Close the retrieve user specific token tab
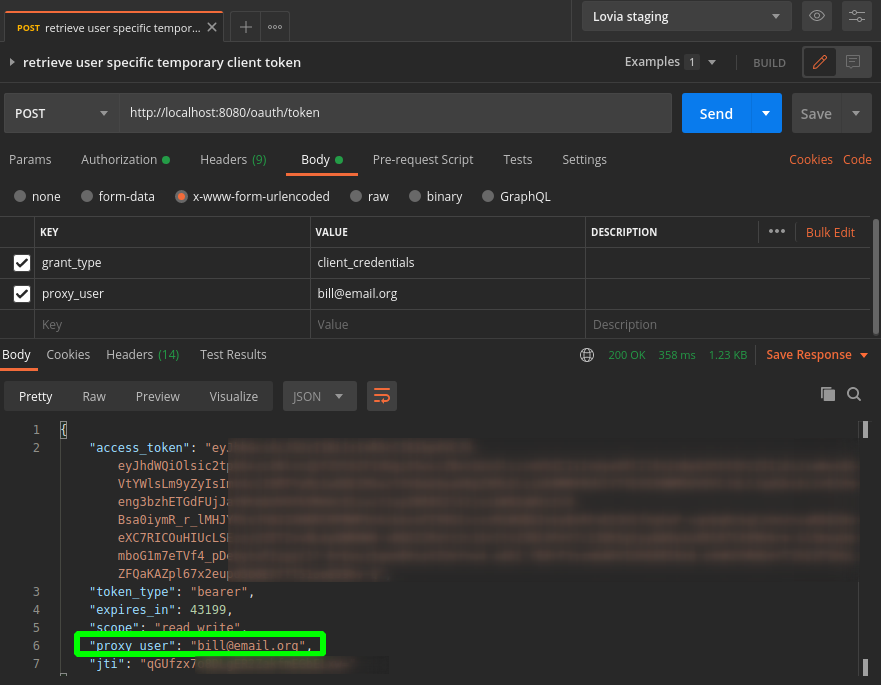The width and height of the screenshot is (881, 685). click(212, 27)
